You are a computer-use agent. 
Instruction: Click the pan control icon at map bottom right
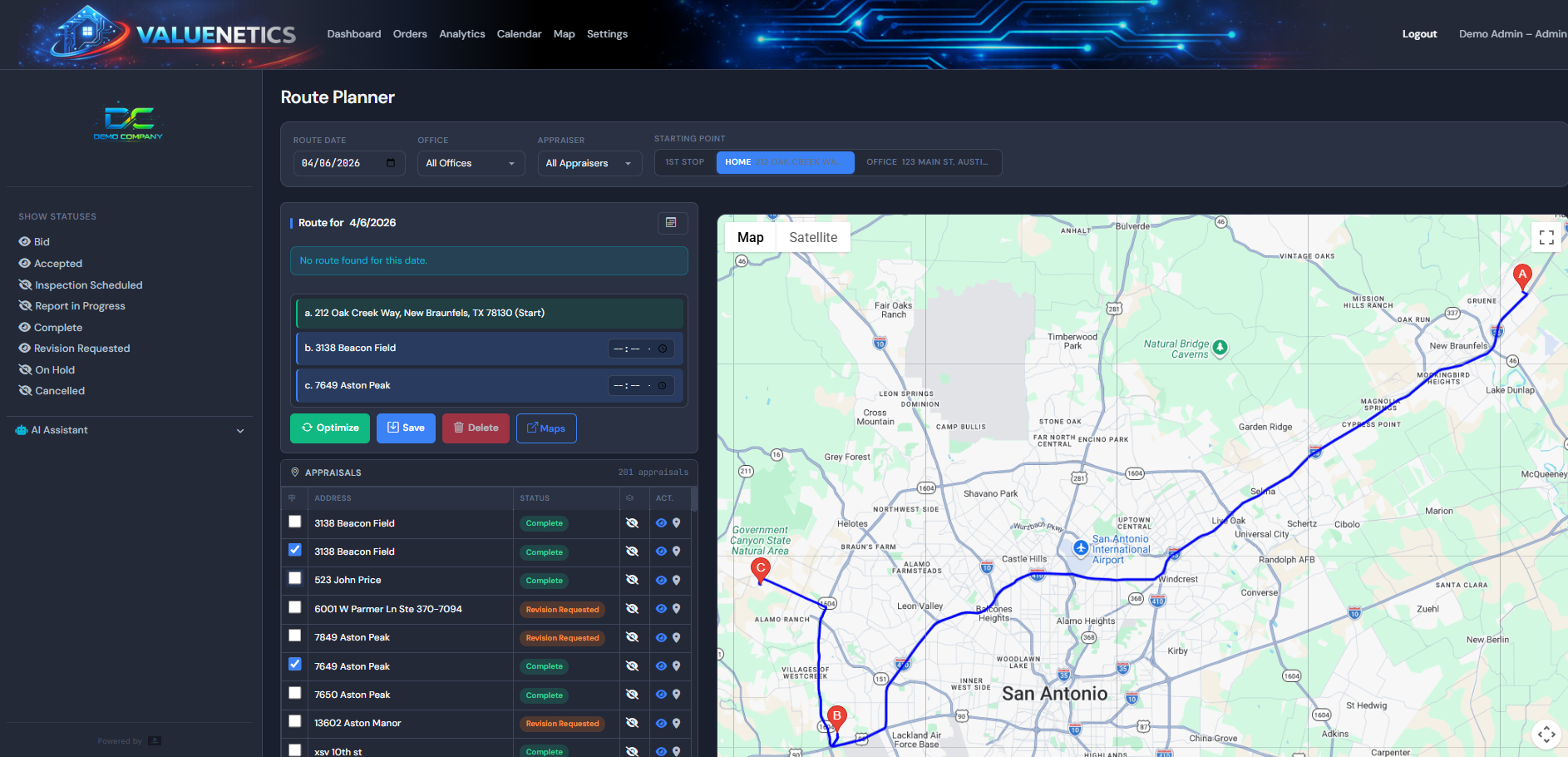[x=1547, y=735]
